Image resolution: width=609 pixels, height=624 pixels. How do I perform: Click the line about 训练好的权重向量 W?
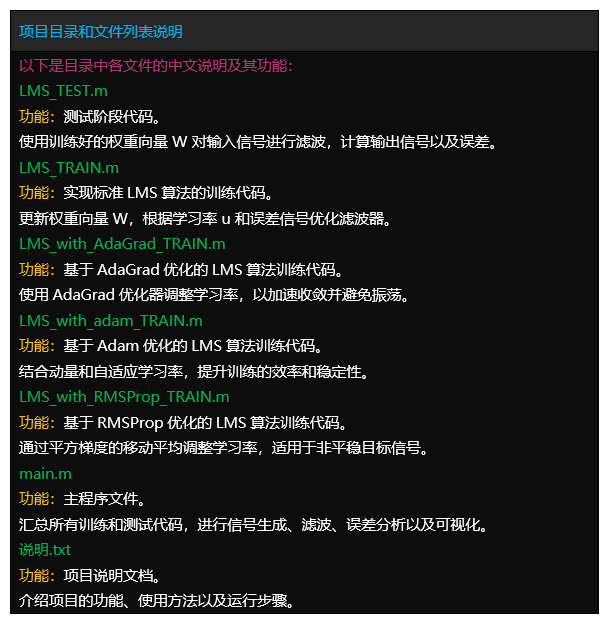click(258, 142)
